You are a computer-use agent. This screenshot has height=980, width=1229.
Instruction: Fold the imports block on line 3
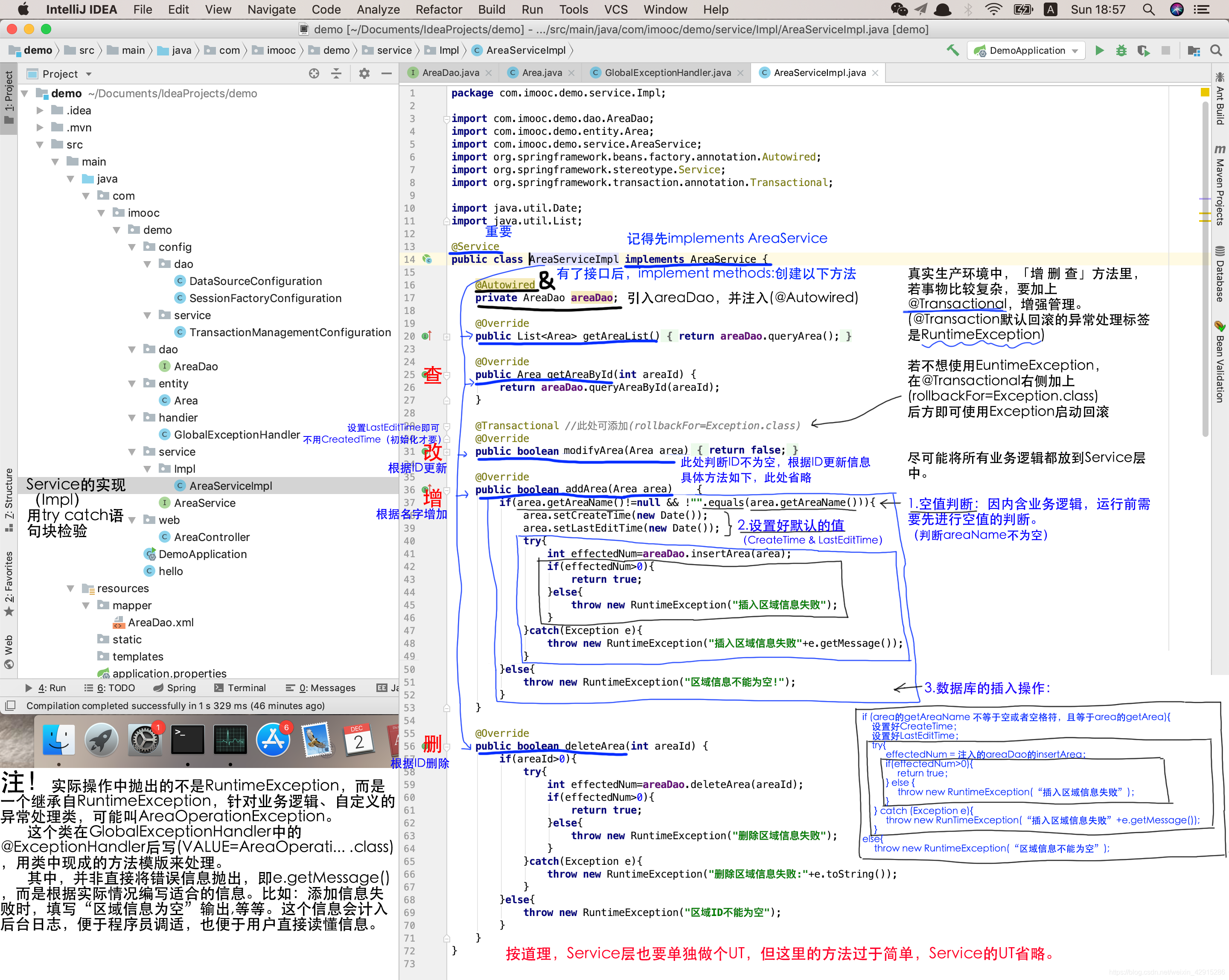(x=446, y=119)
